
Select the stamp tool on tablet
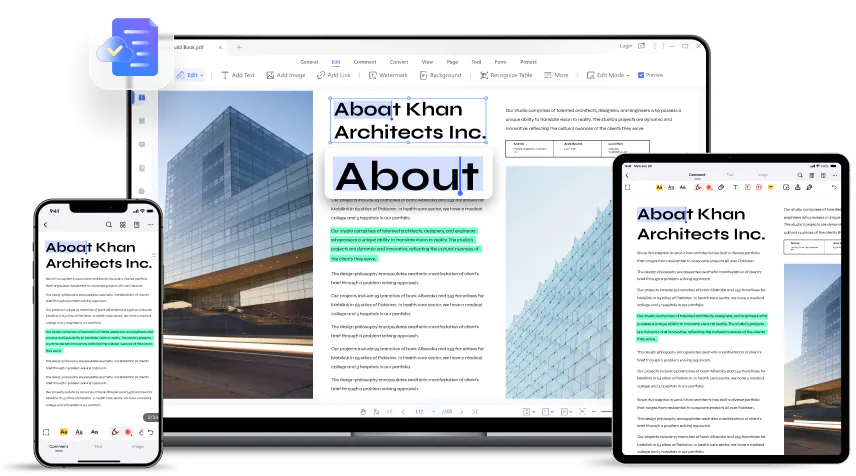tap(798, 187)
